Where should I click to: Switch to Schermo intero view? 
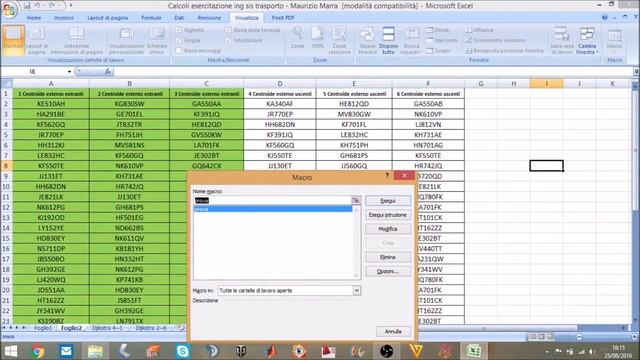pos(157,40)
